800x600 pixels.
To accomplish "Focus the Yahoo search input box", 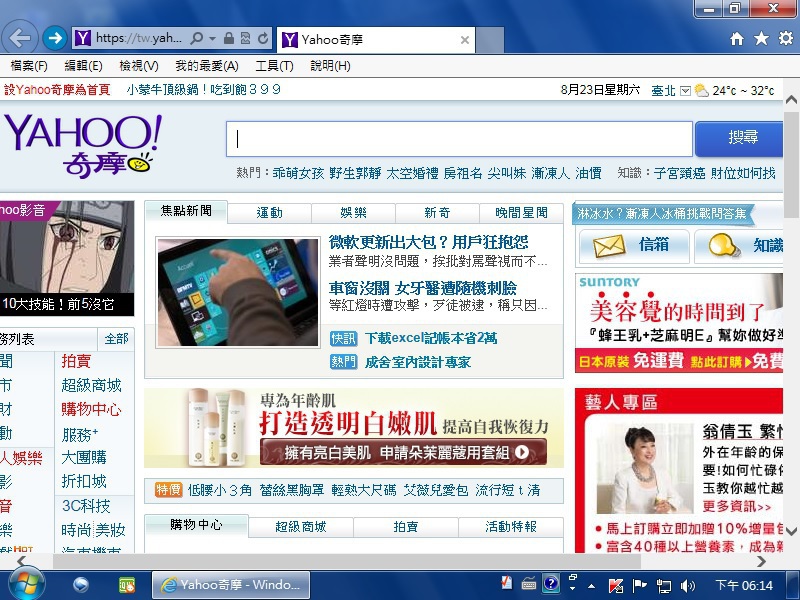I will pos(459,139).
